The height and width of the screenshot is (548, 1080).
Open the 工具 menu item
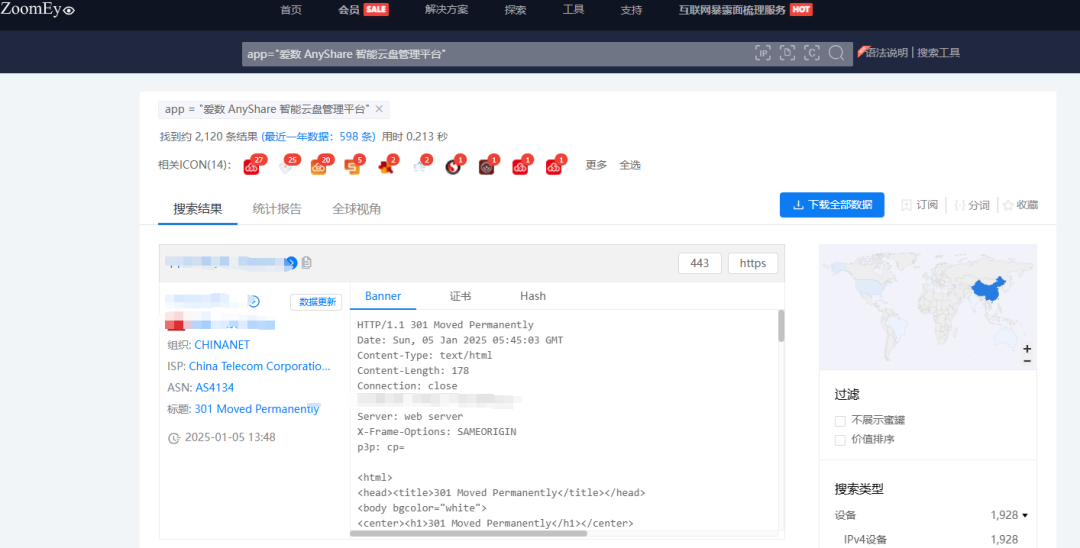click(x=573, y=10)
